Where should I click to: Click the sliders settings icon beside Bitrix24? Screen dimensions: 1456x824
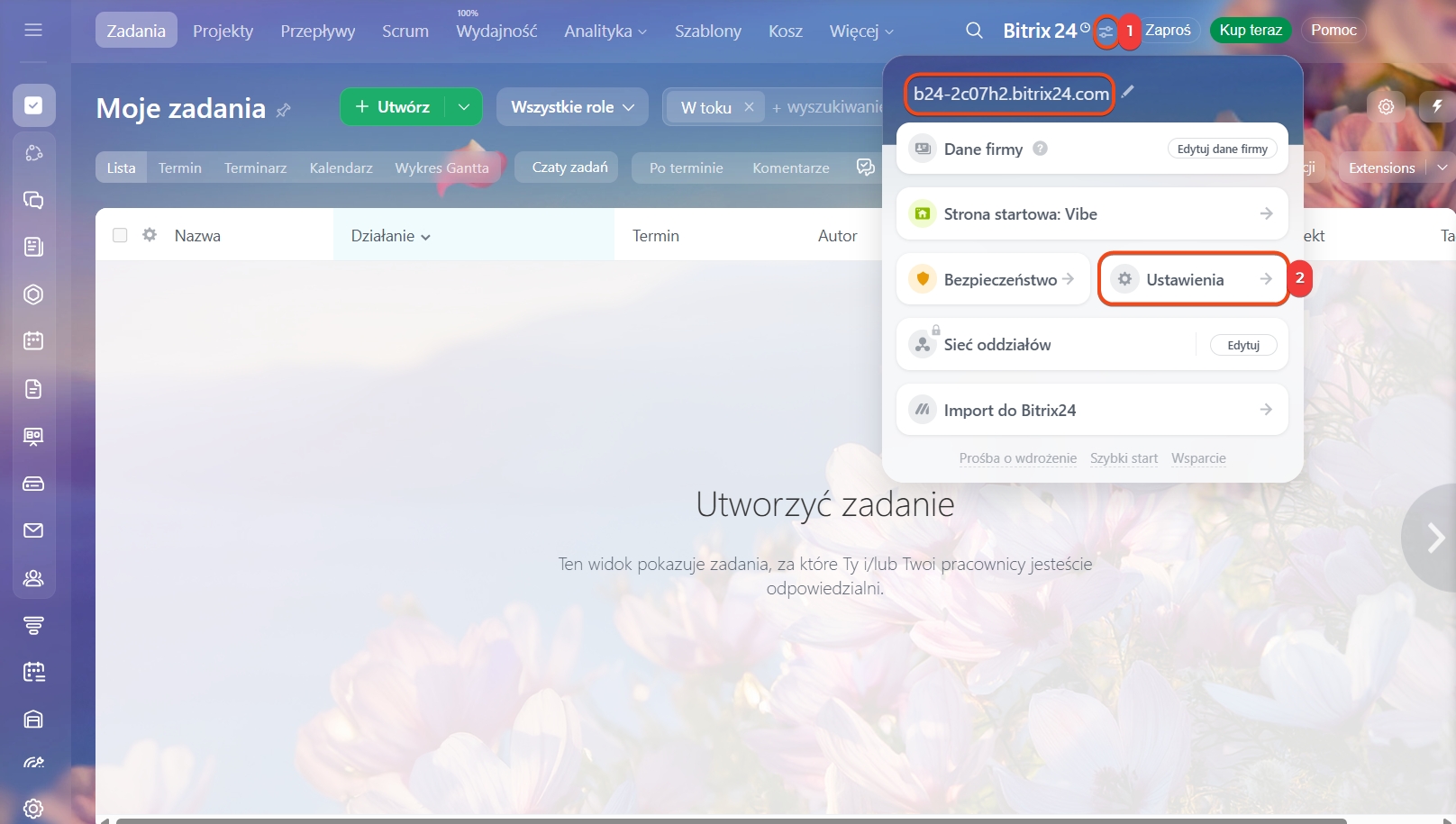point(1106,32)
